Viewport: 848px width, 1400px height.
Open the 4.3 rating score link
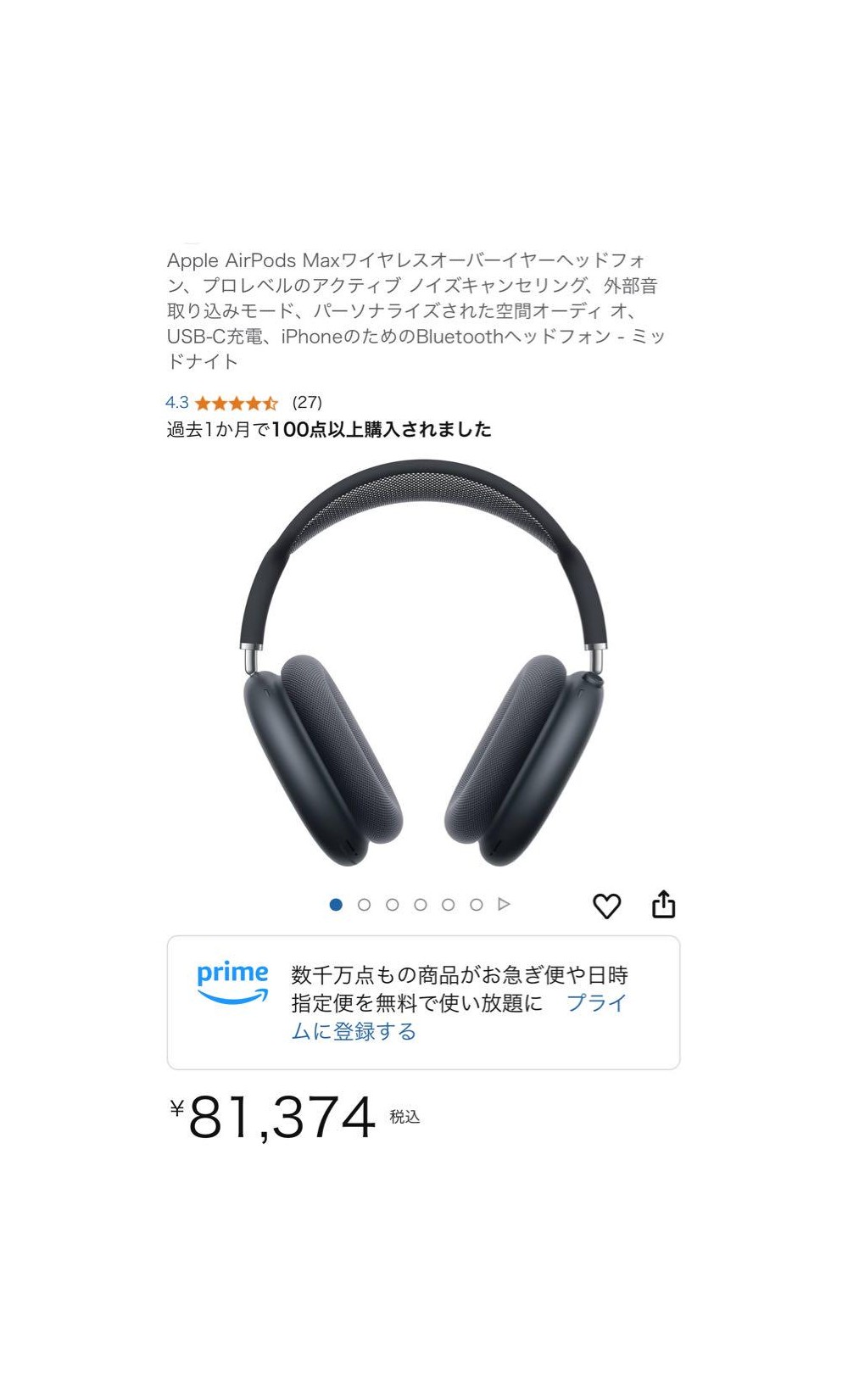pyautogui.click(x=177, y=403)
